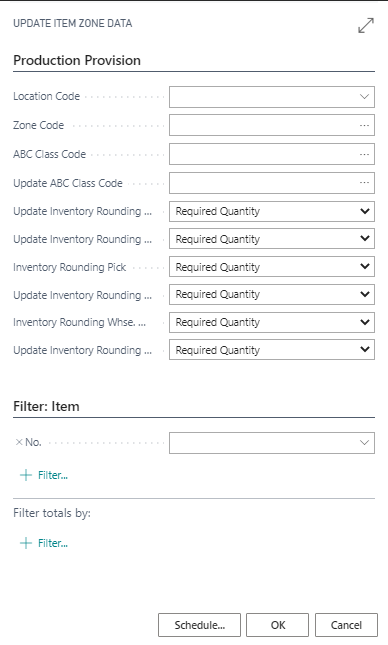Image resolution: width=388 pixels, height=645 pixels.
Task: Click the Zone Code input field
Action: pyautogui.click(x=272, y=125)
